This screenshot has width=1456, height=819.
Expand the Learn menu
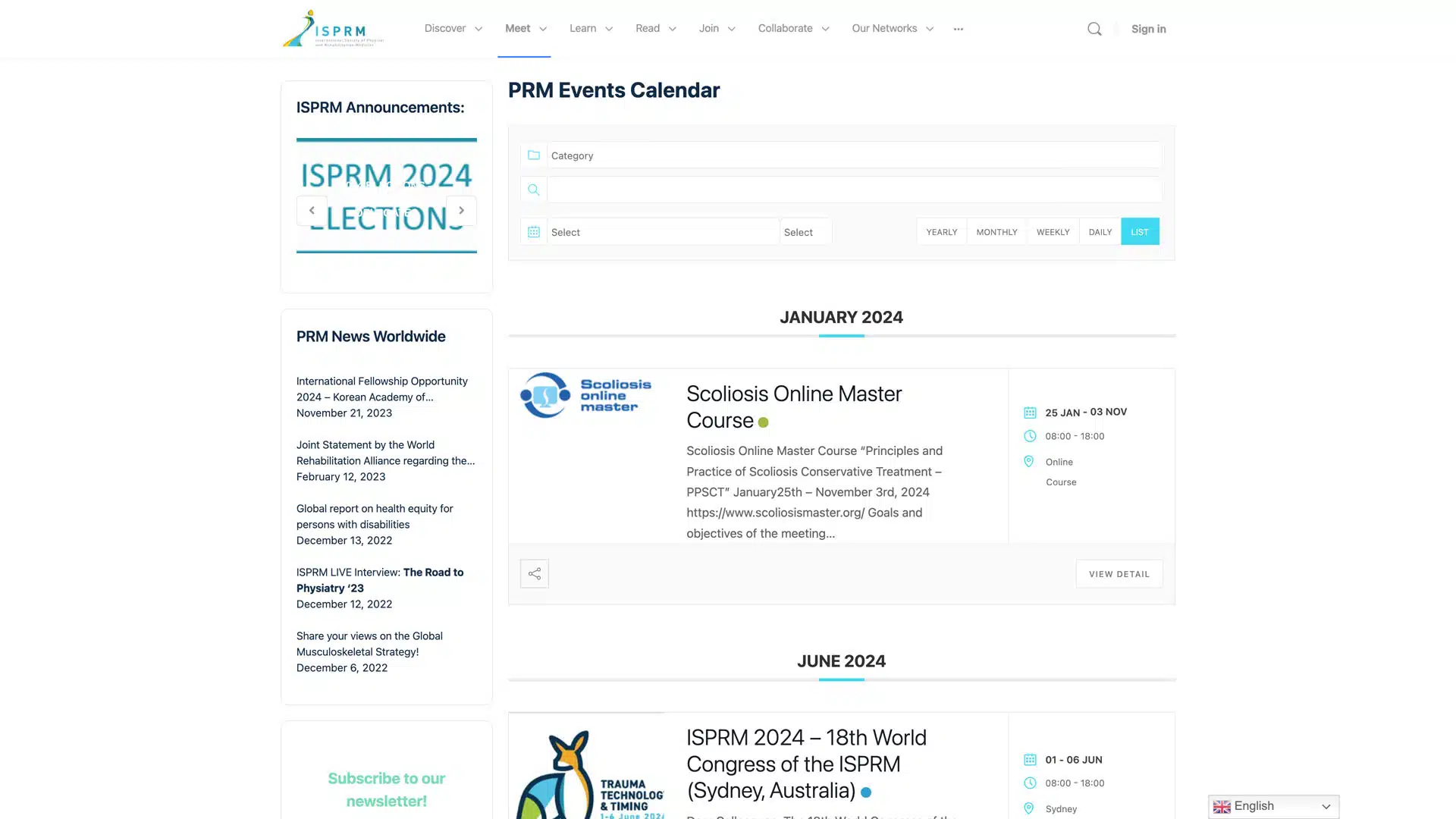click(591, 29)
